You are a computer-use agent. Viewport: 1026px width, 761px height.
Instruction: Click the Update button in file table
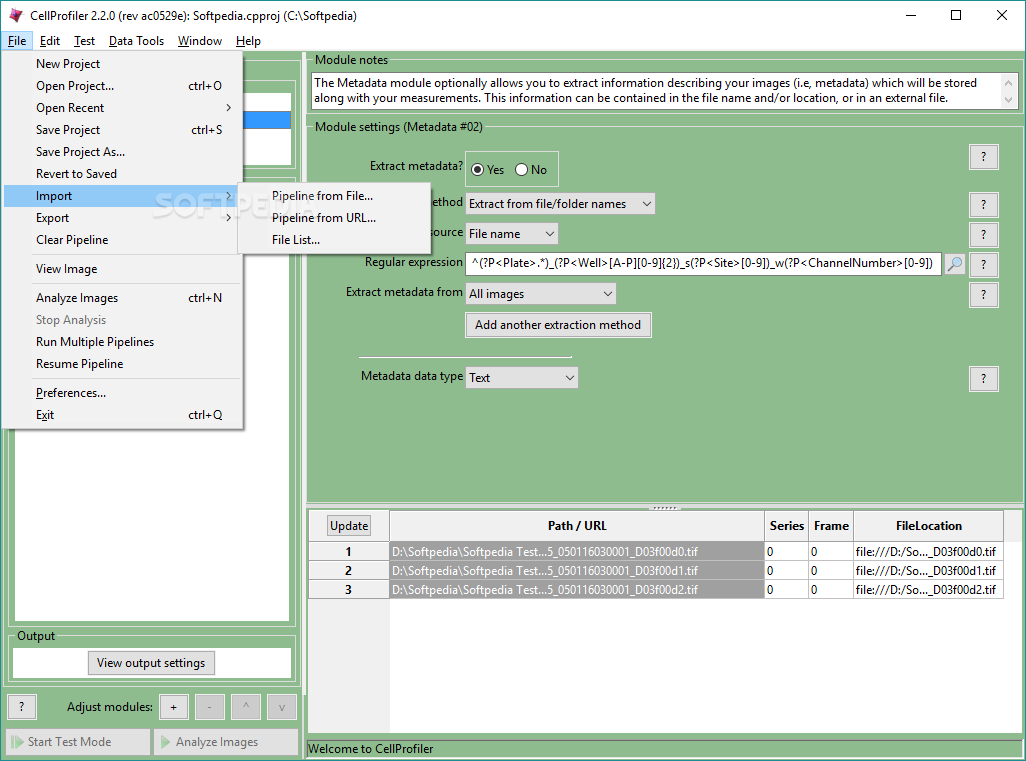tap(349, 525)
